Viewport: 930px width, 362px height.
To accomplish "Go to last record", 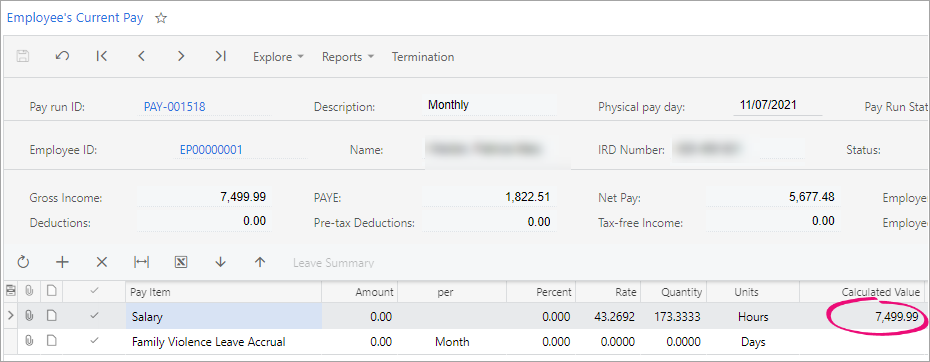I will pos(221,56).
